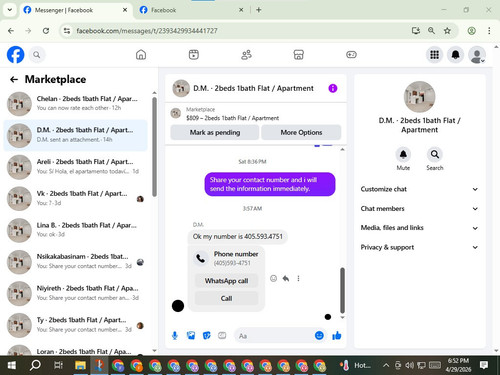Click the WhatsApp call button

click(226, 281)
